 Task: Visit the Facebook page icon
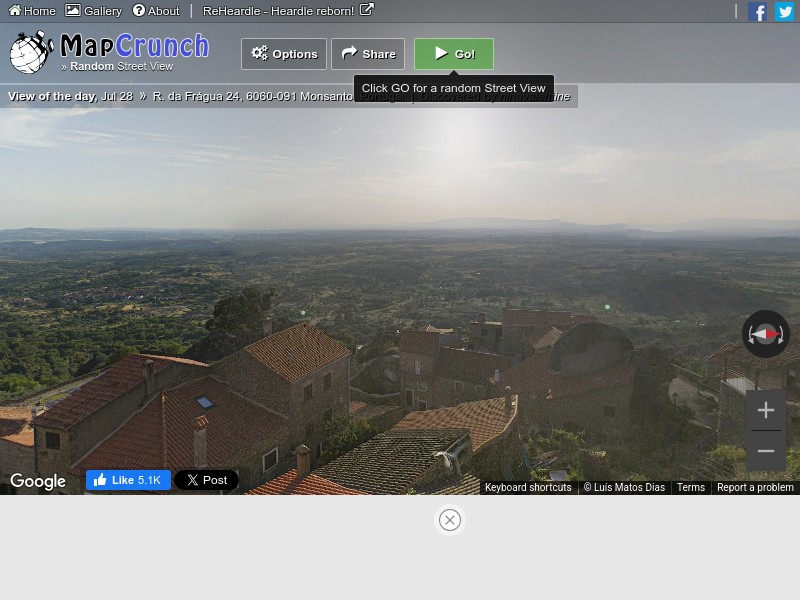point(757,11)
